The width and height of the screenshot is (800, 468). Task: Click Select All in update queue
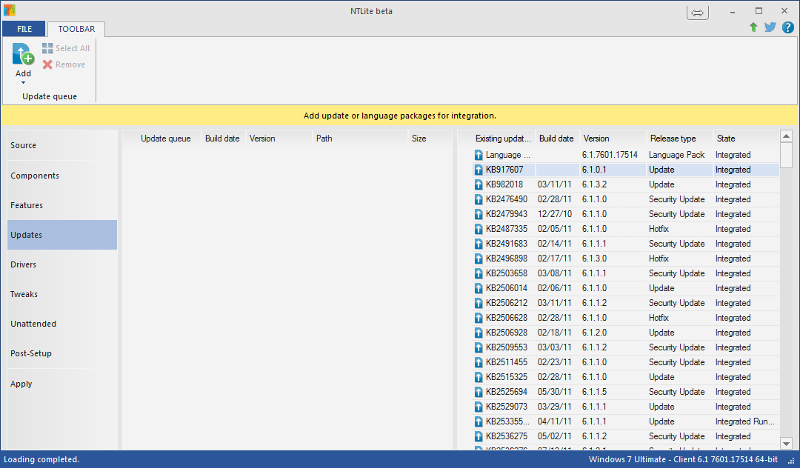[x=66, y=48]
